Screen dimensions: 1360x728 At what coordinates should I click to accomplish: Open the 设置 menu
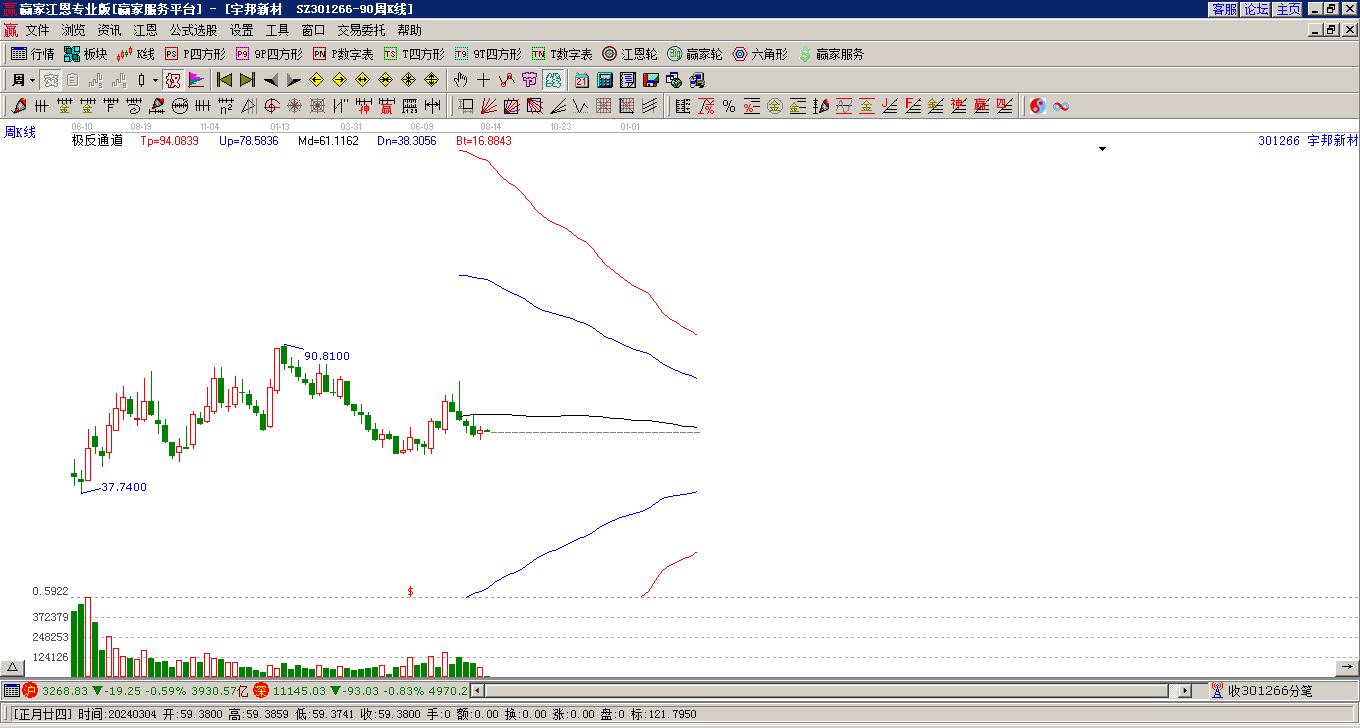point(241,31)
